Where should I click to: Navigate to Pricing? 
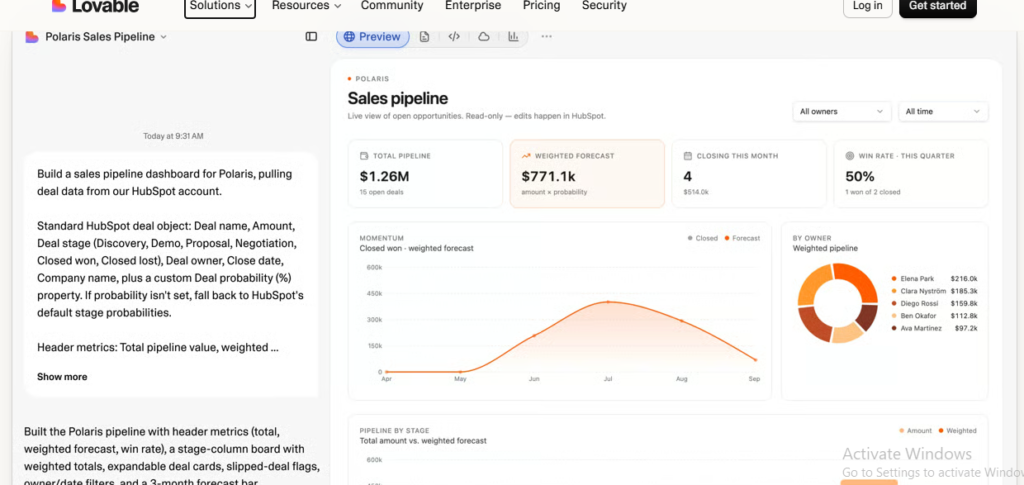point(541,6)
